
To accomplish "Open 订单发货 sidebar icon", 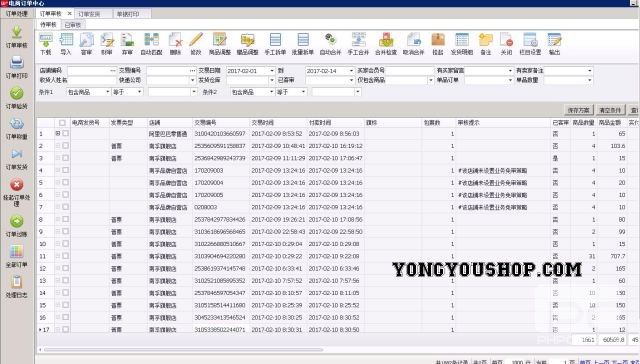I will [17, 159].
